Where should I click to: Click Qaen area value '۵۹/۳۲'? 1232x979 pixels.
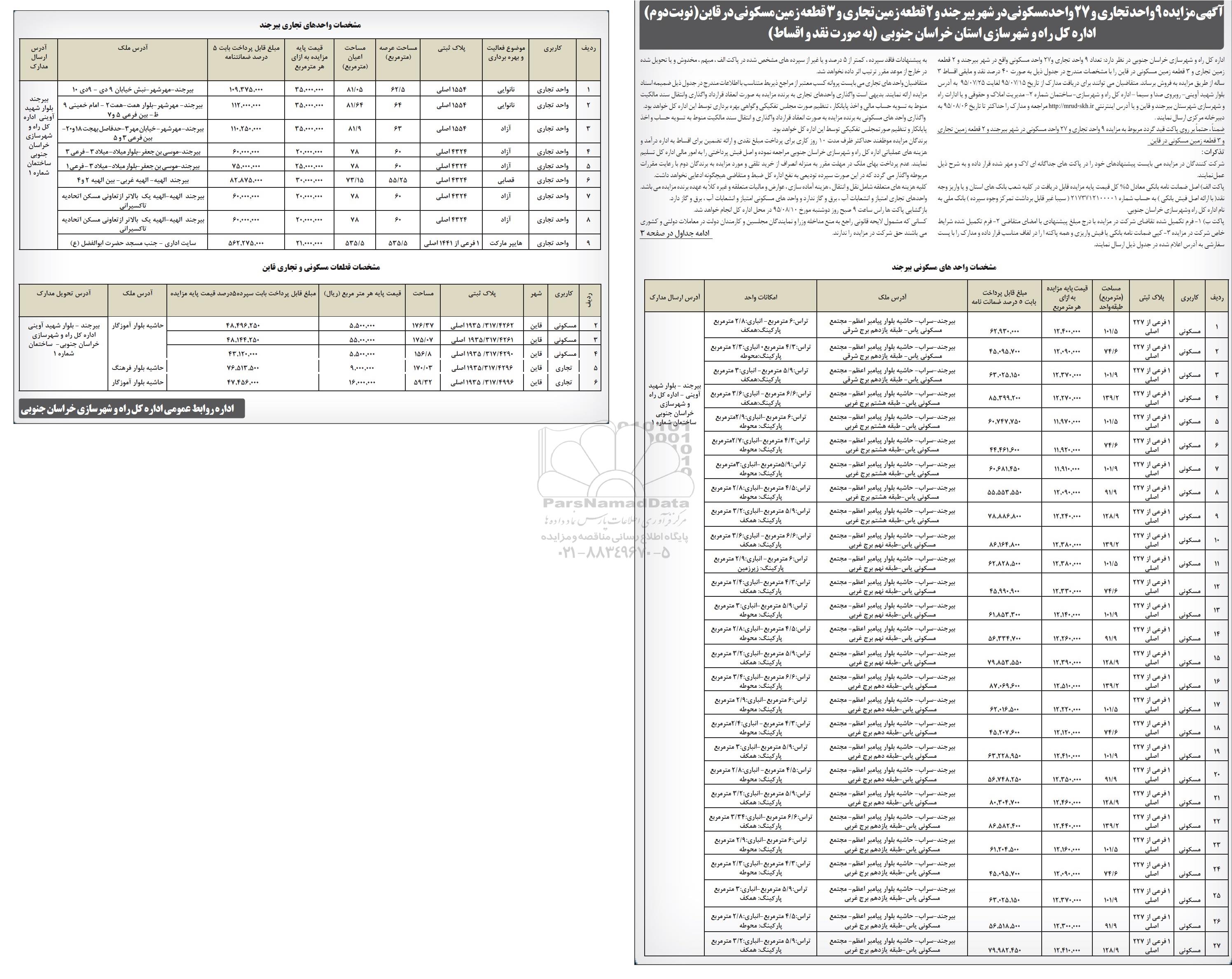tap(423, 382)
